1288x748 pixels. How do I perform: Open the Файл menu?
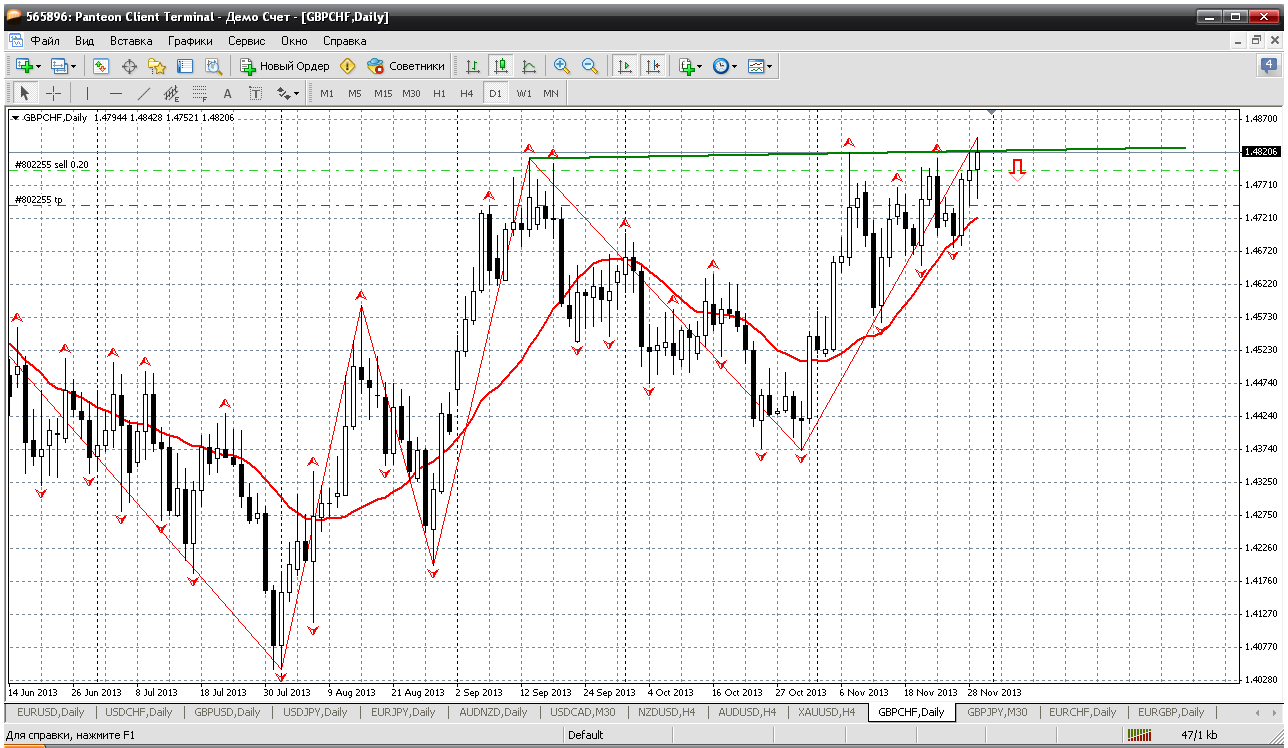(45, 41)
